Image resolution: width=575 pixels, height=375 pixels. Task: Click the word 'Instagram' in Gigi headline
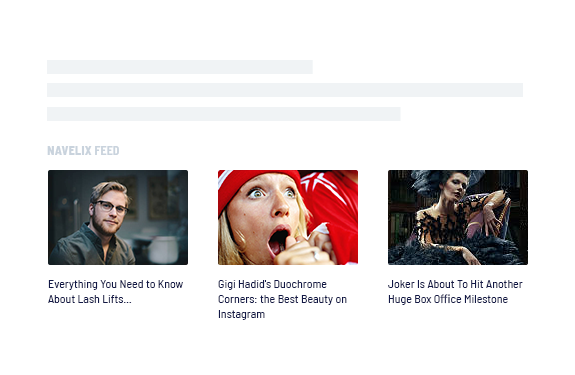241,314
